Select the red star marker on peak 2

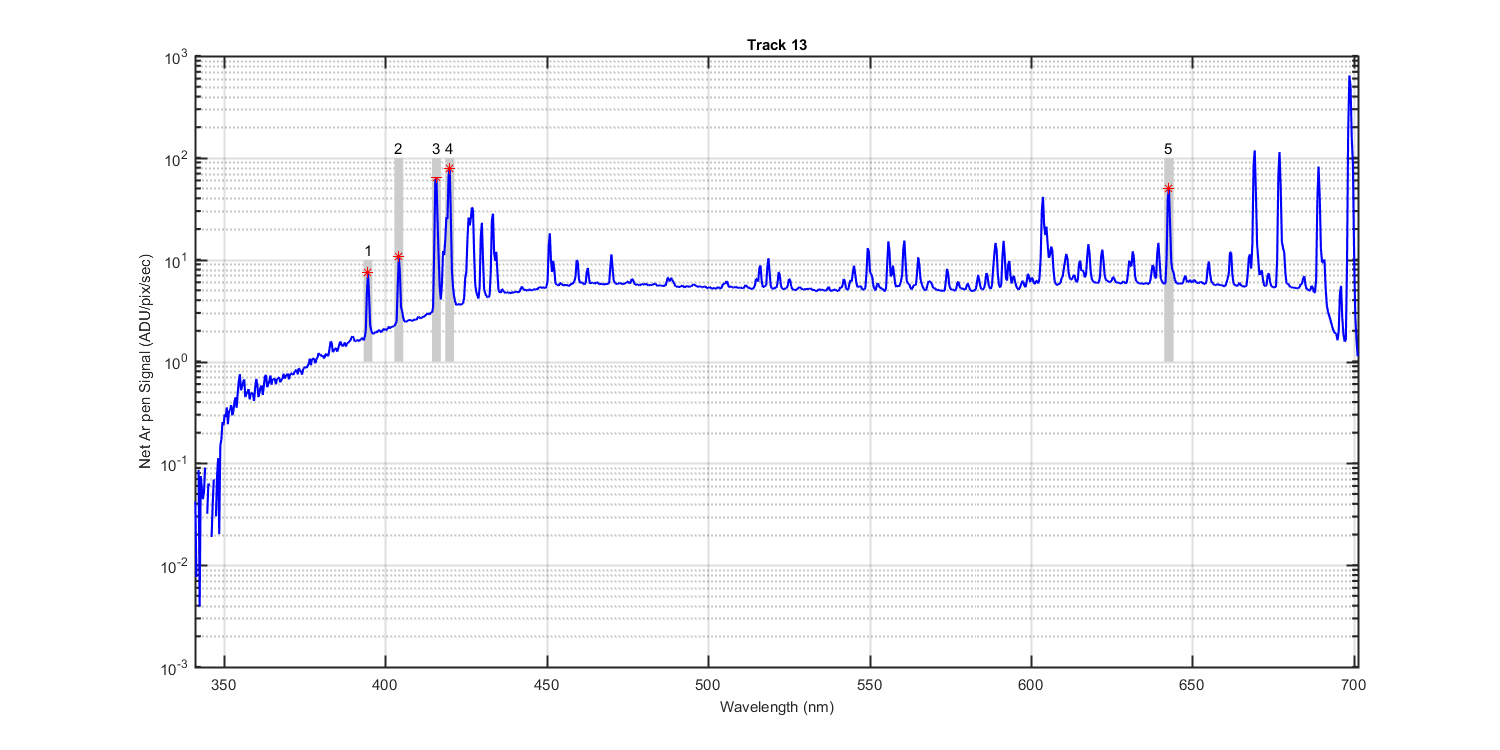pyautogui.click(x=398, y=257)
